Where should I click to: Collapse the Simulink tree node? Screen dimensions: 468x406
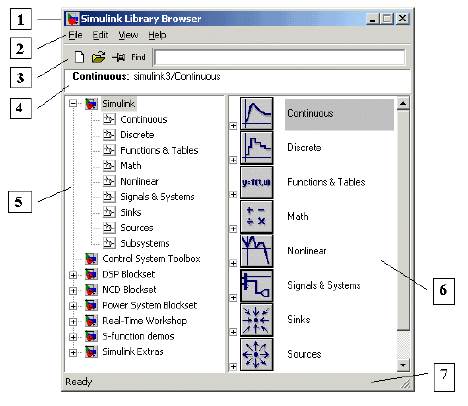pyautogui.click(x=73, y=104)
